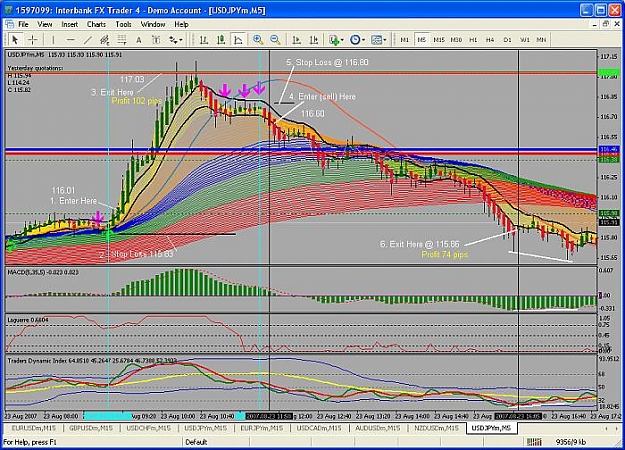Click the Laguerre indicator label
The image size is (625, 450).
[x=28, y=320]
